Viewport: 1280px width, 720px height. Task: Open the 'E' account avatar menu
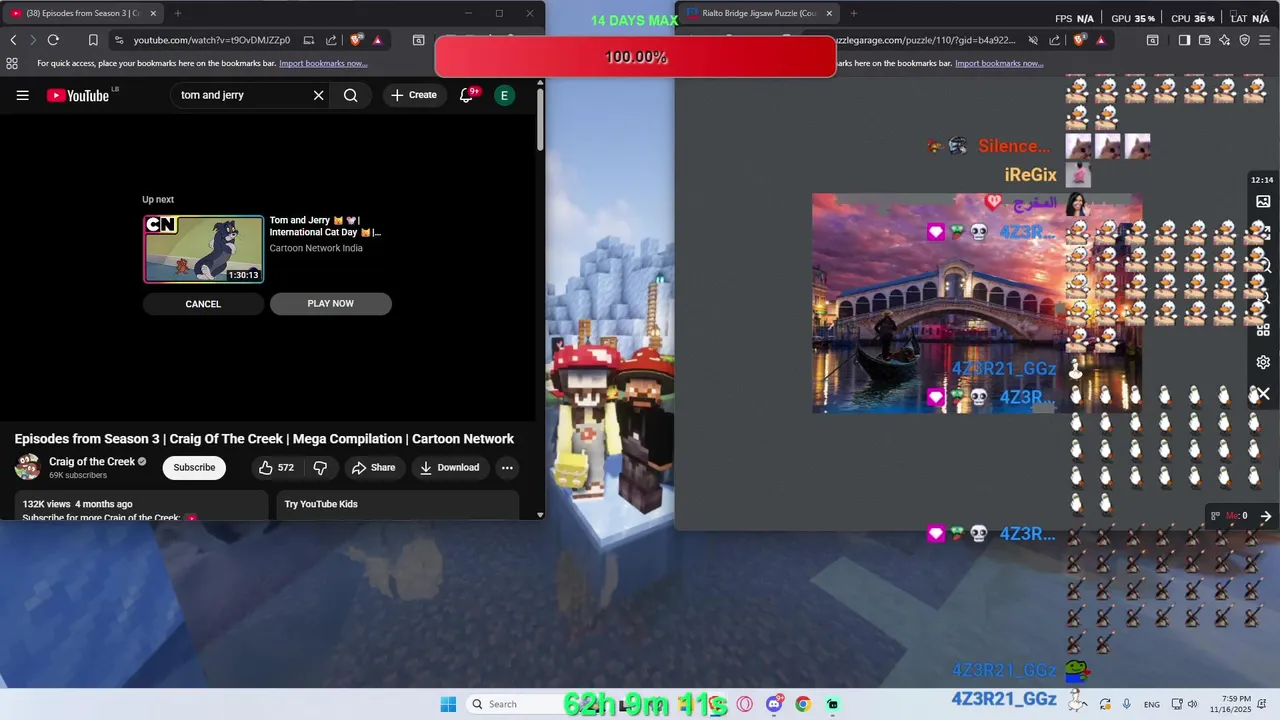504,95
